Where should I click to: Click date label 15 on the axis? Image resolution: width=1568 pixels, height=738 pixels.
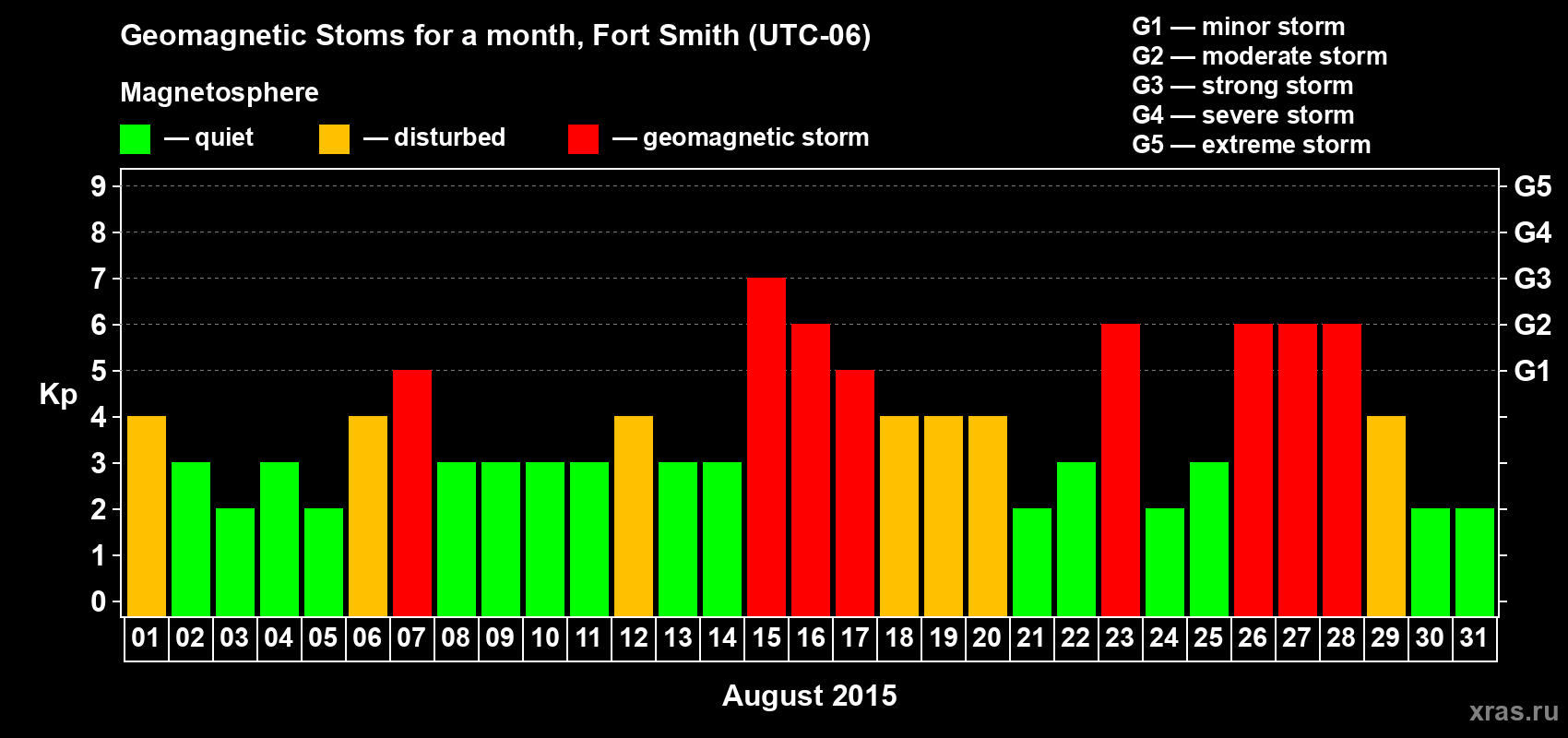(x=766, y=638)
